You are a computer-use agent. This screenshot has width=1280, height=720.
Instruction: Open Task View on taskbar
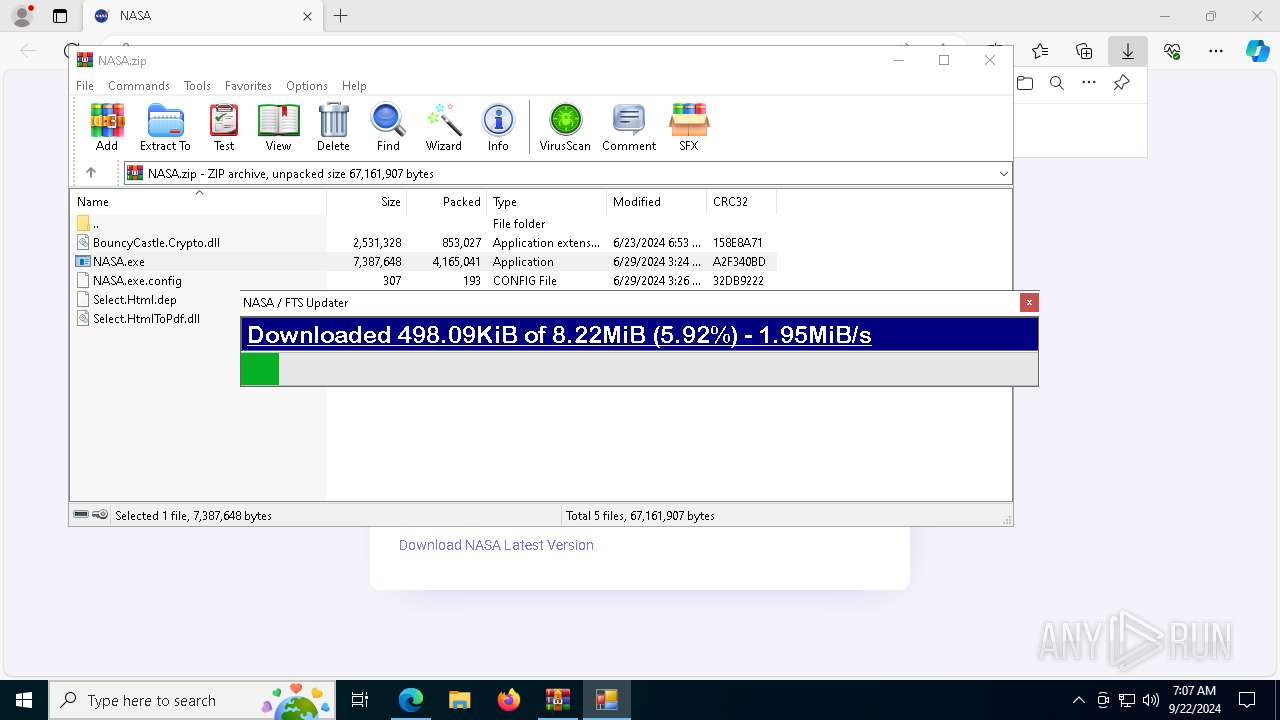(361, 700)
